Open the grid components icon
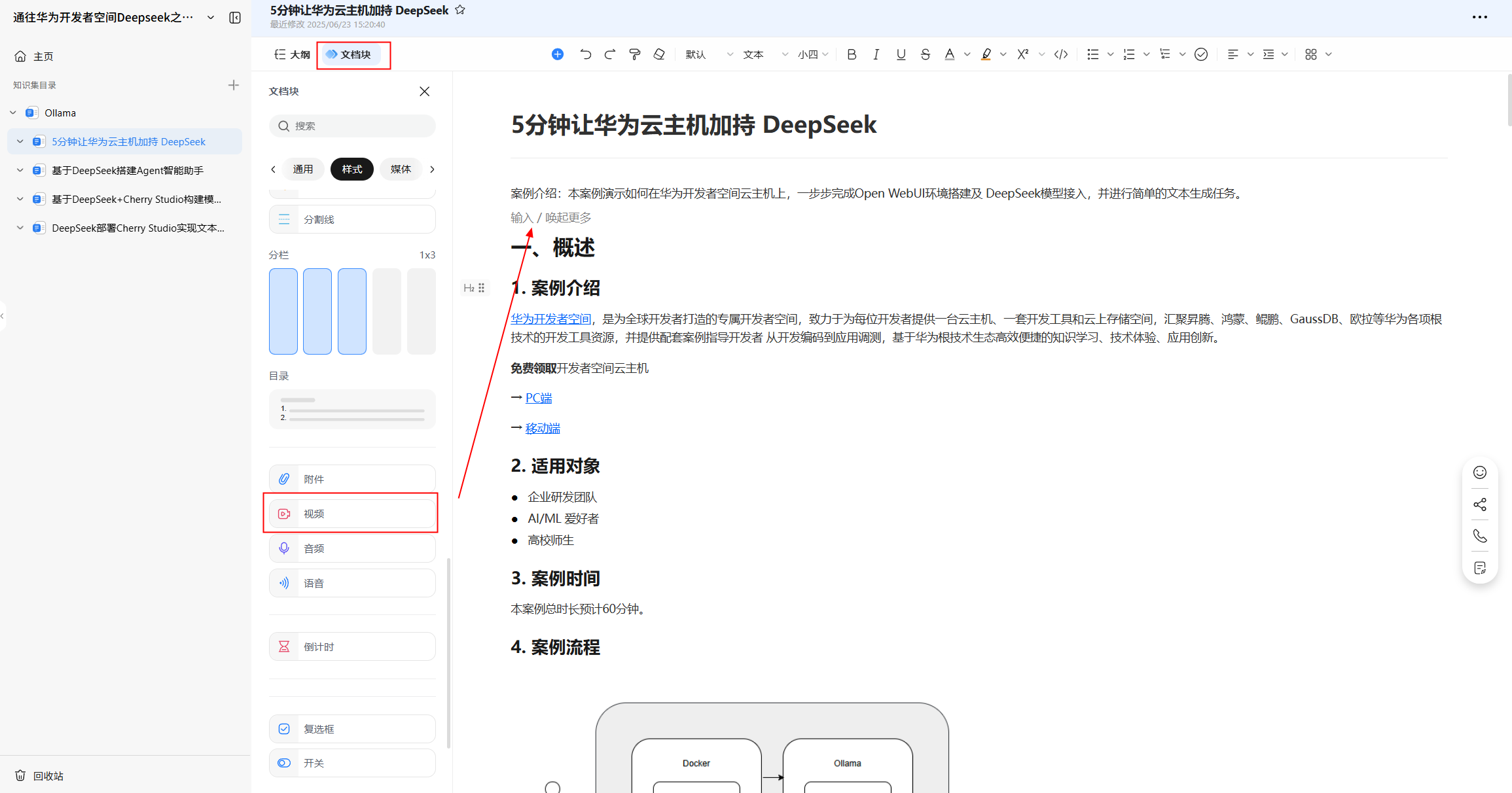This screenshot has width=1512, height=793. (x=1311, y=54)
